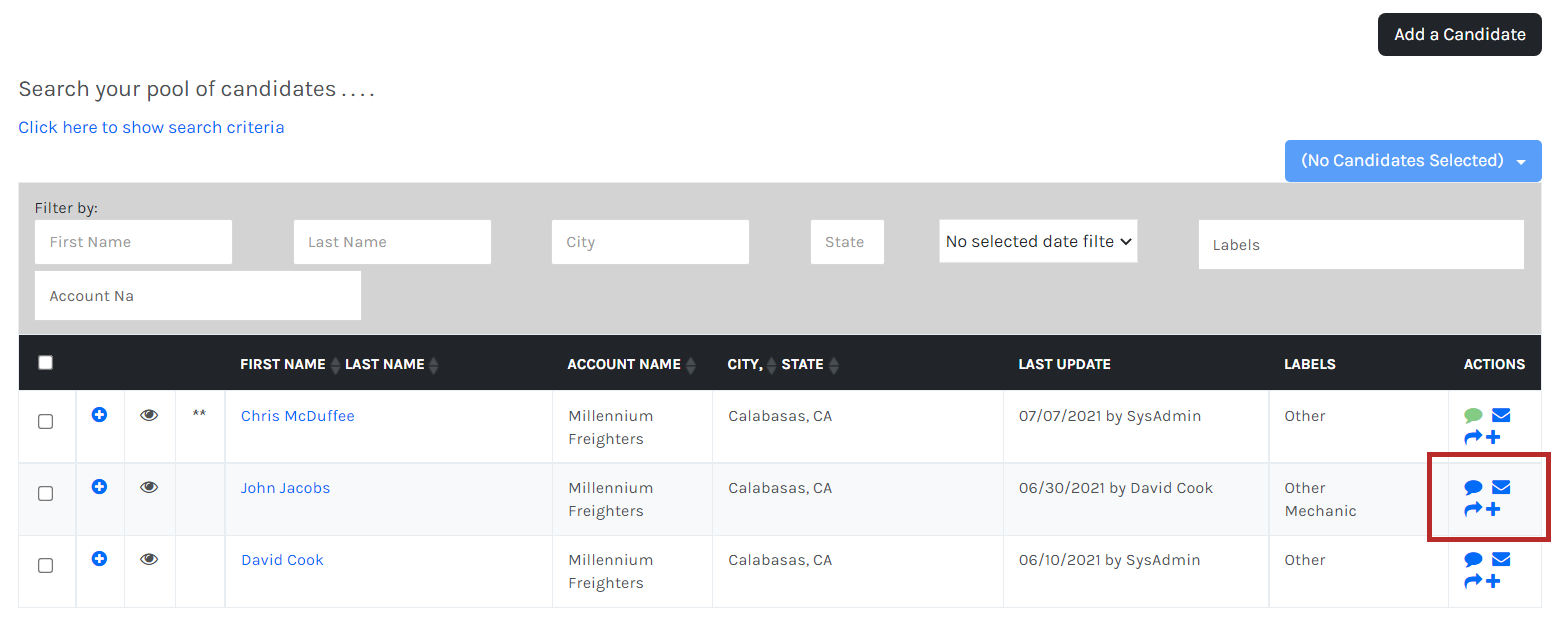Click 'Click here to show search criteria'
Viewport: 1566px width, 630px height.
(x=151, y=127)
